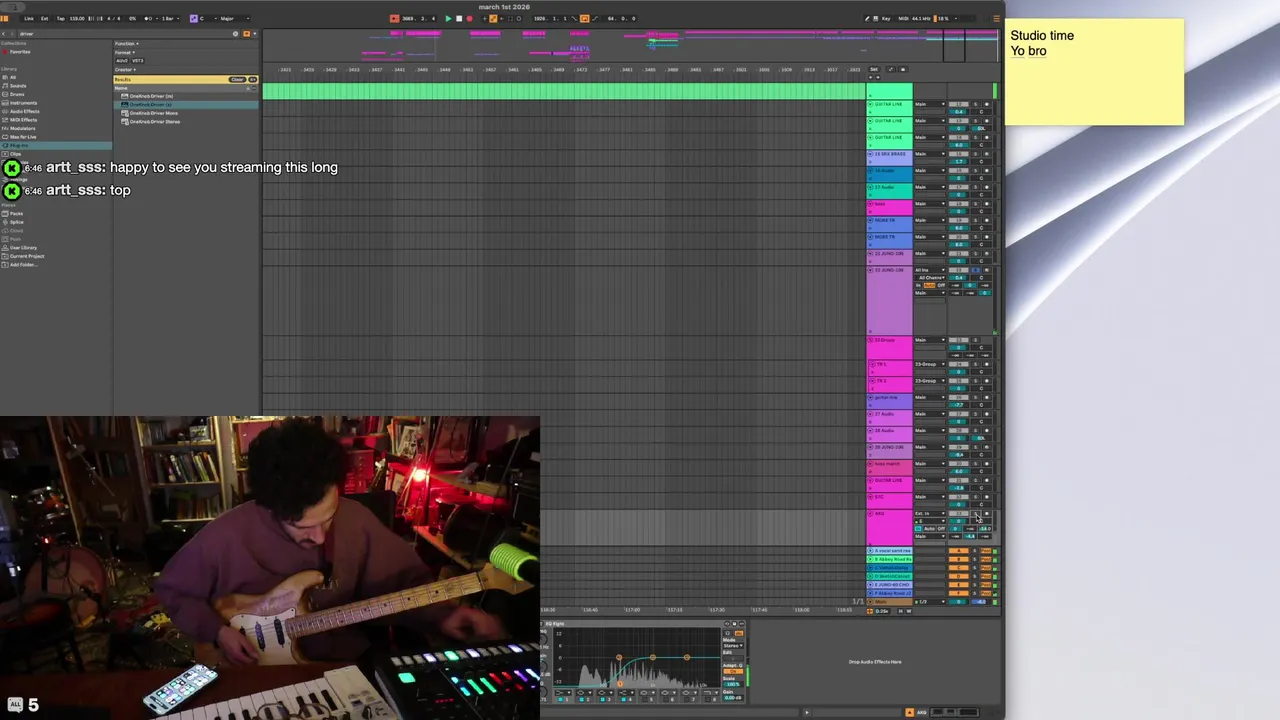Set 22 JUNO-106 monitoring to Off
The image size is (1280, 720).
pyautogui.click(x=941, y=285)
